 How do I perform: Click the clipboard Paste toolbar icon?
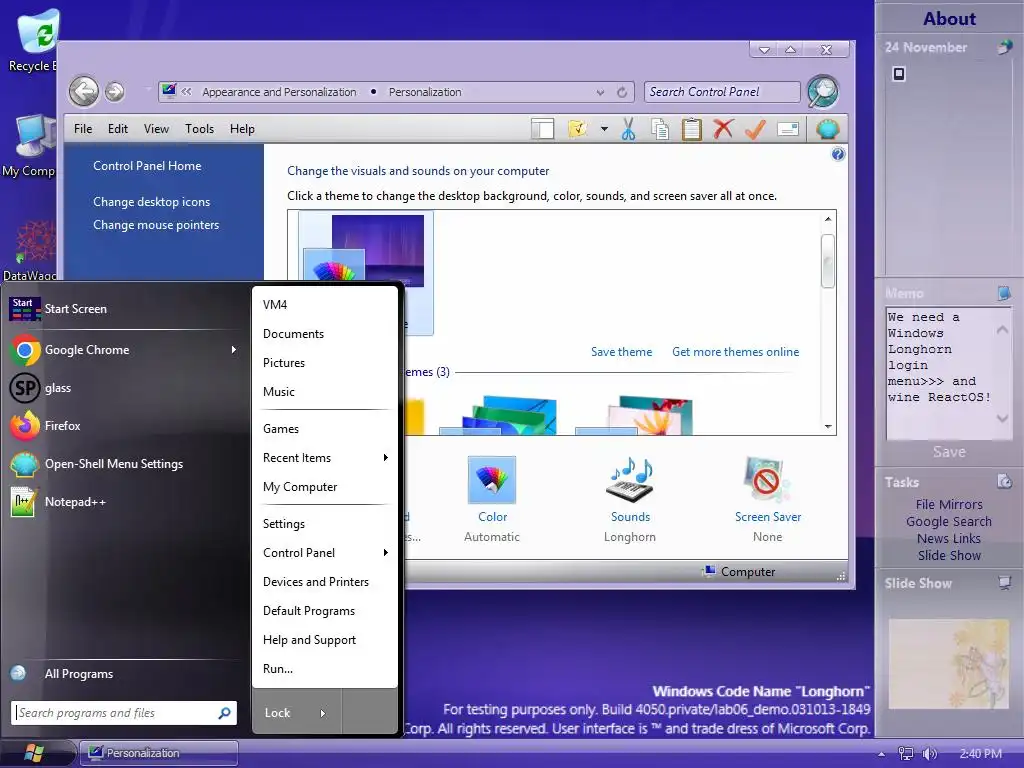[x=692, y=129]
